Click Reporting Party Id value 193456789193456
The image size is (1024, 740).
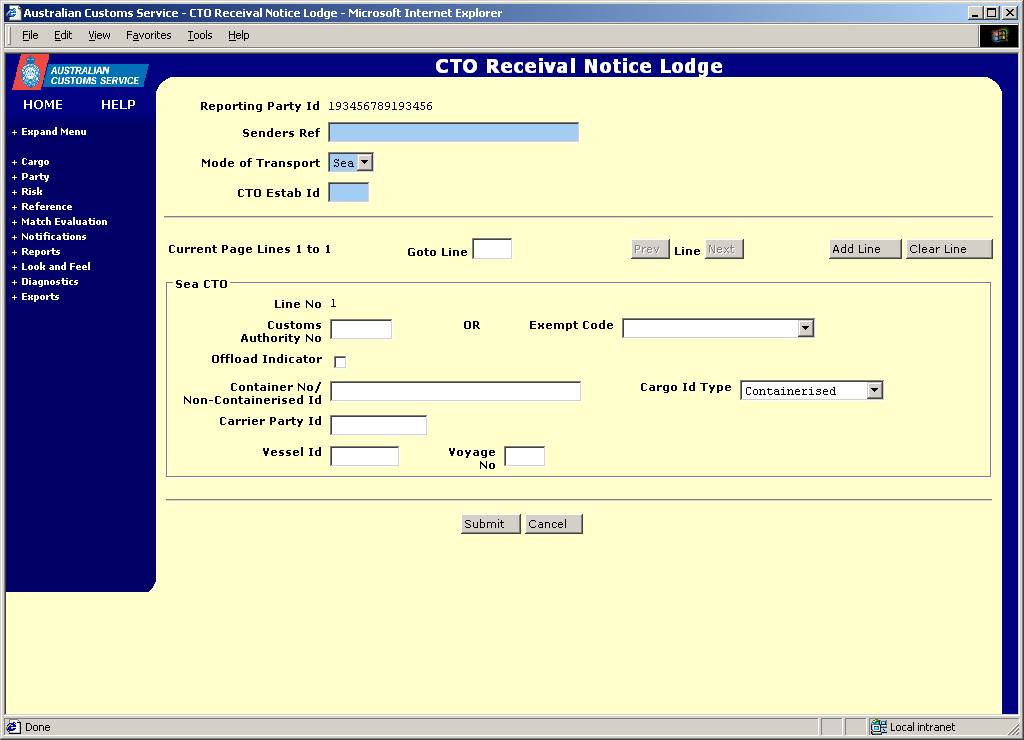click(380, 106)
